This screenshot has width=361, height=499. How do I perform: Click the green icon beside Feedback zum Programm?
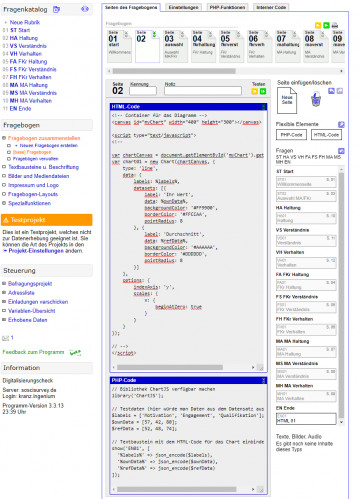click(75, 352)
